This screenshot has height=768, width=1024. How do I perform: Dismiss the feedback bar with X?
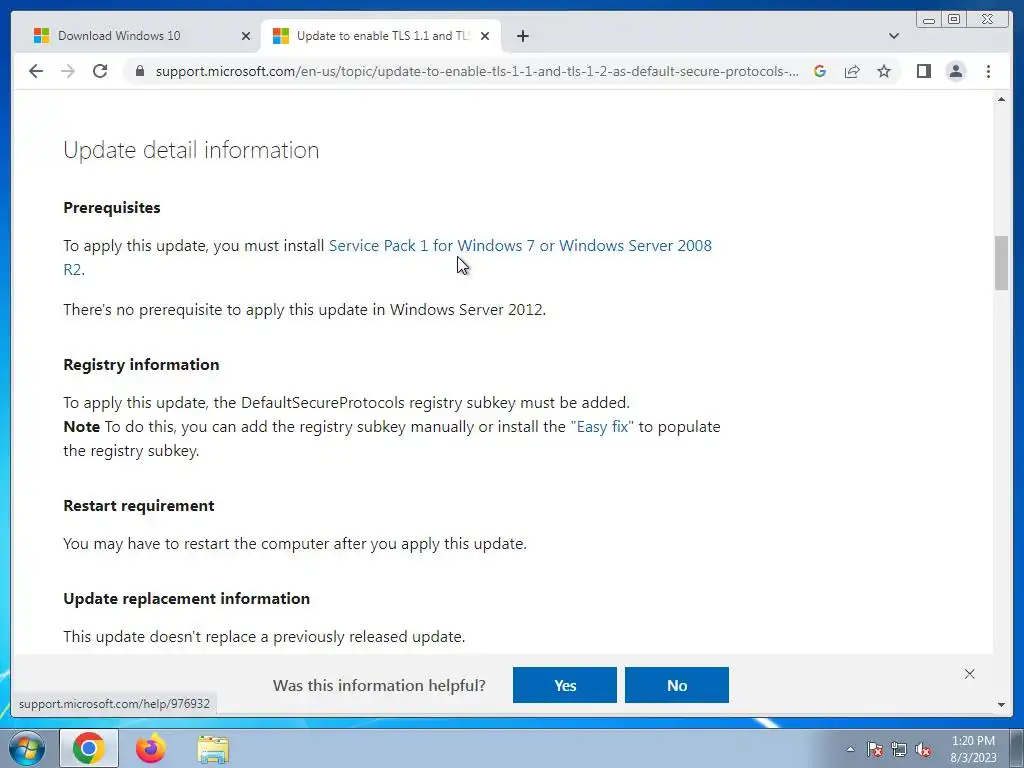click(x=970, y=674)
